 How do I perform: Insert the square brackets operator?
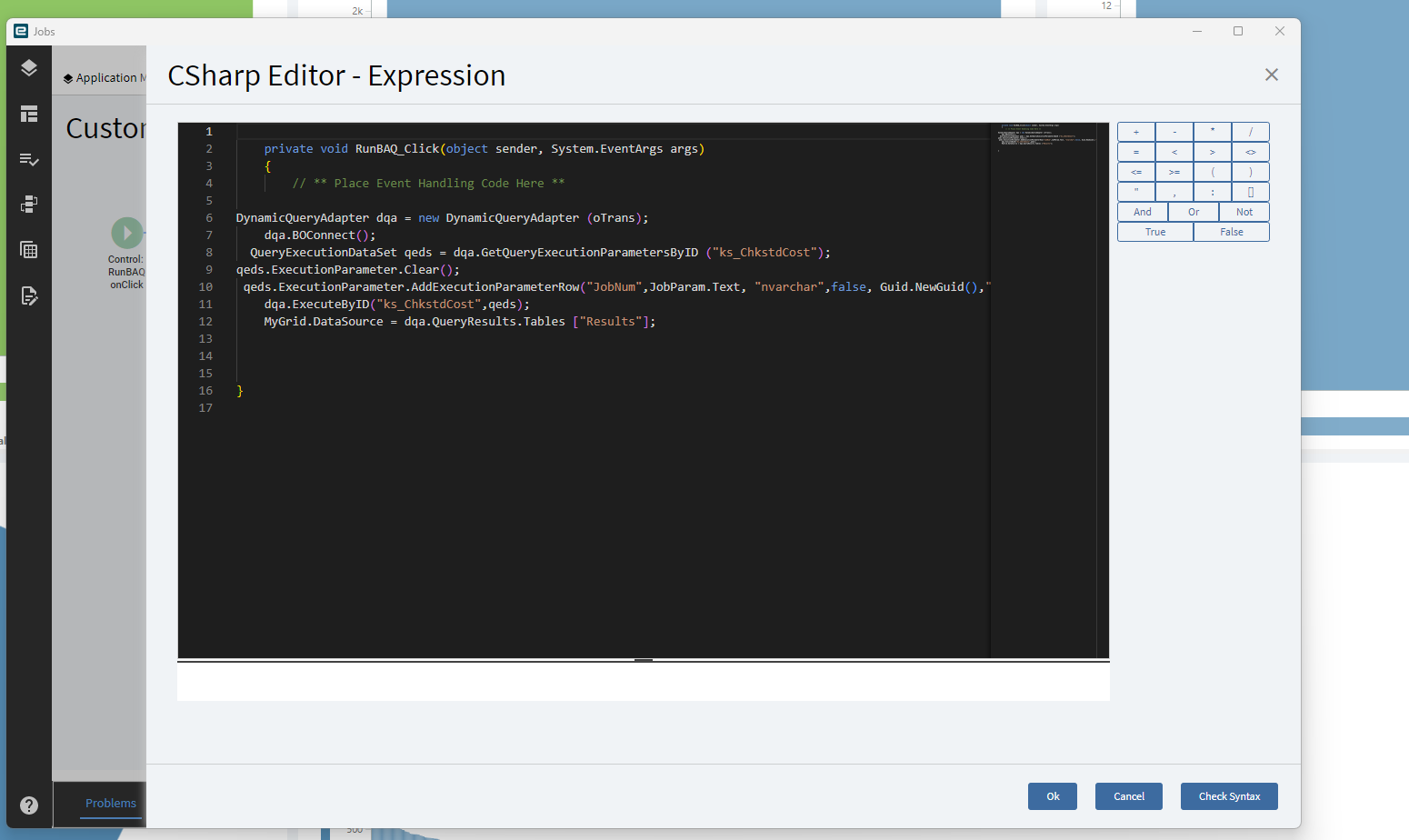(x=1251, y=192)
